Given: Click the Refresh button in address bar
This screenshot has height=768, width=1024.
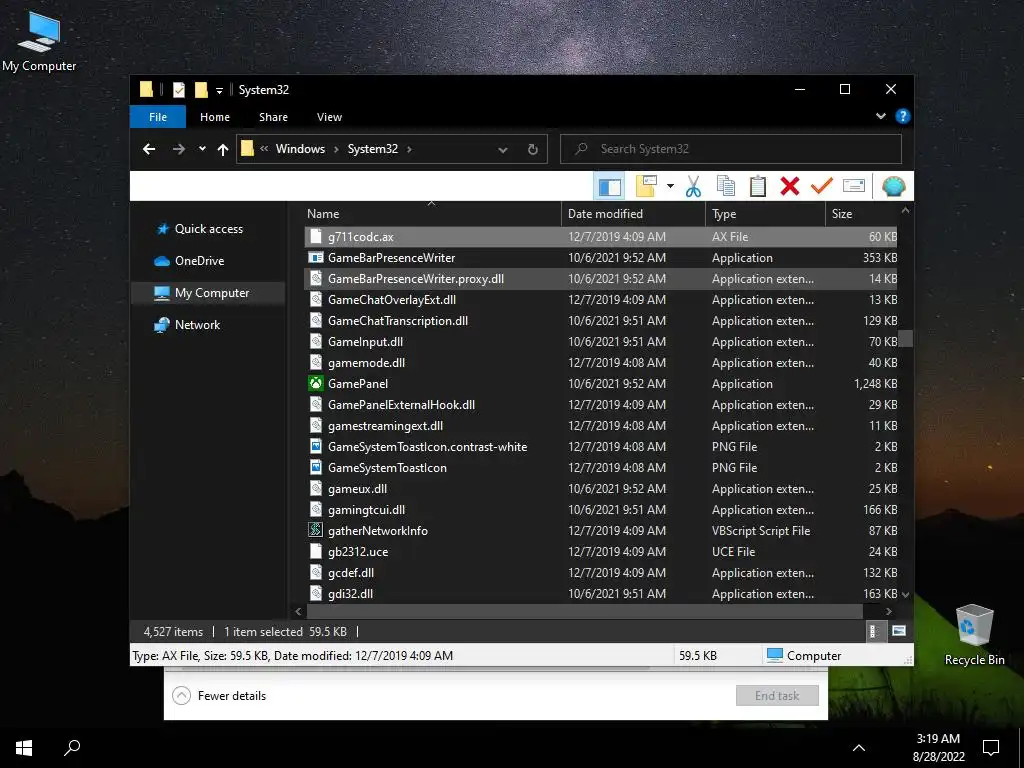Looking at the screenshot, I should (533, 150).
